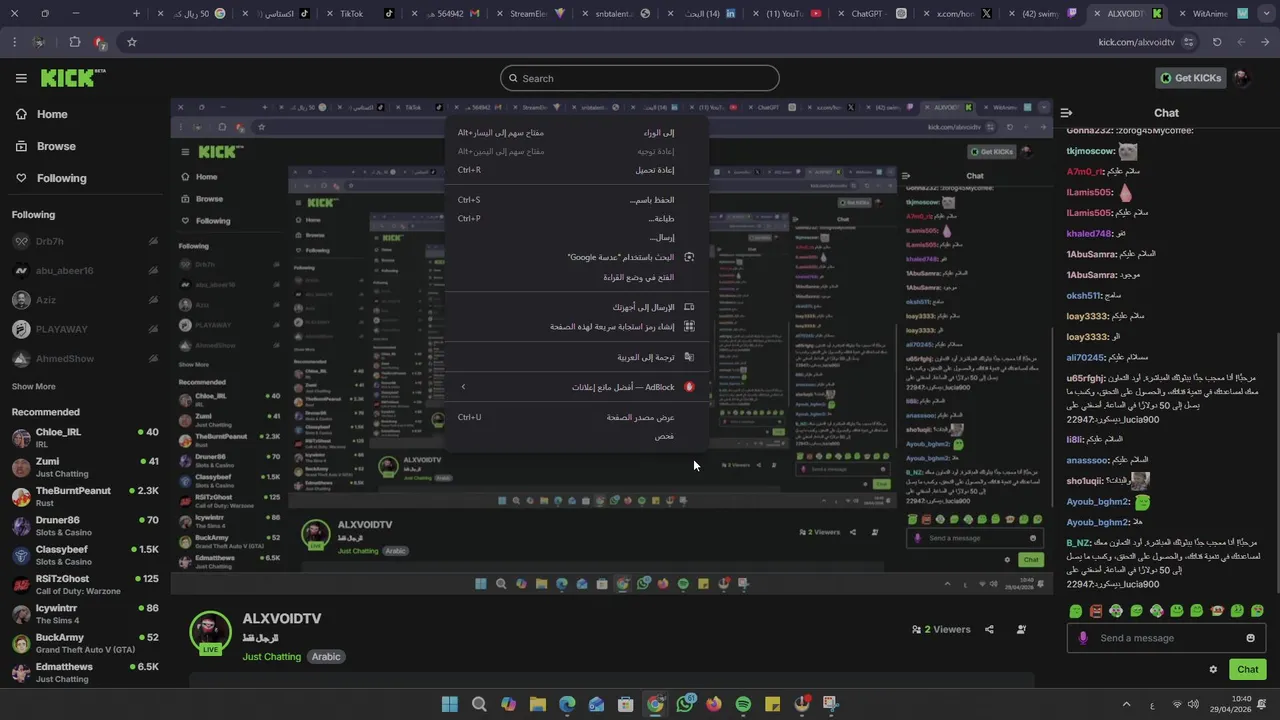The width and height of the screenshot is (1280, 720).
Task: Open recommended channel Druner86
Action: (85, 526)
